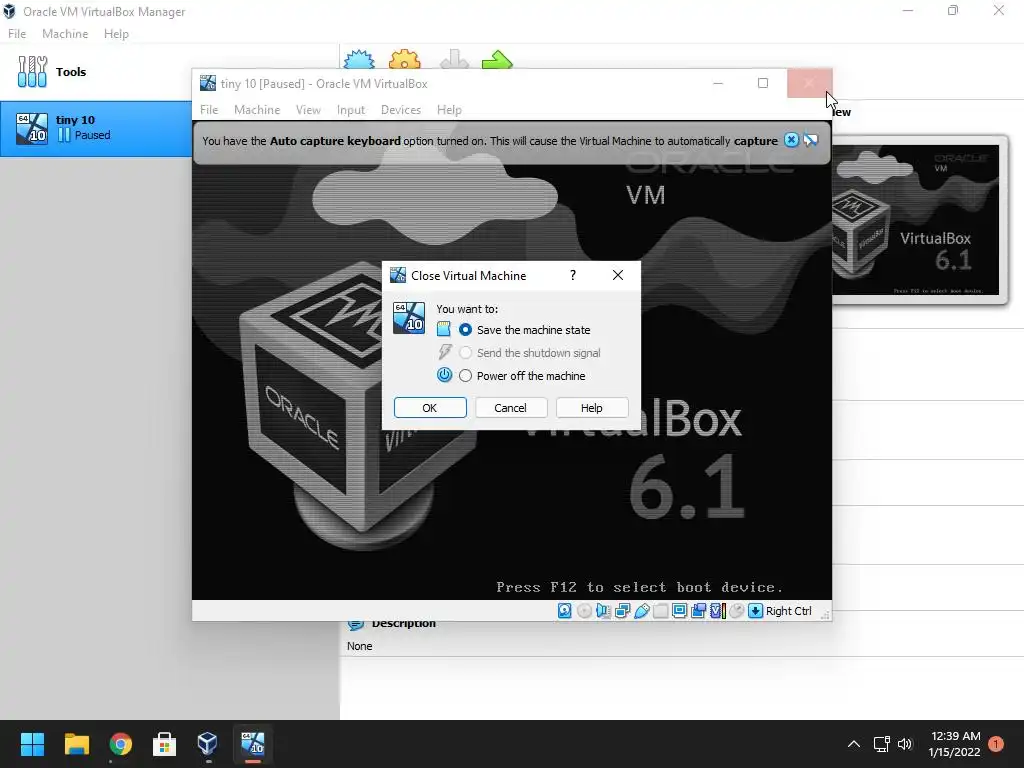
Task: Click the shared folders status icon
Action: 660,611
